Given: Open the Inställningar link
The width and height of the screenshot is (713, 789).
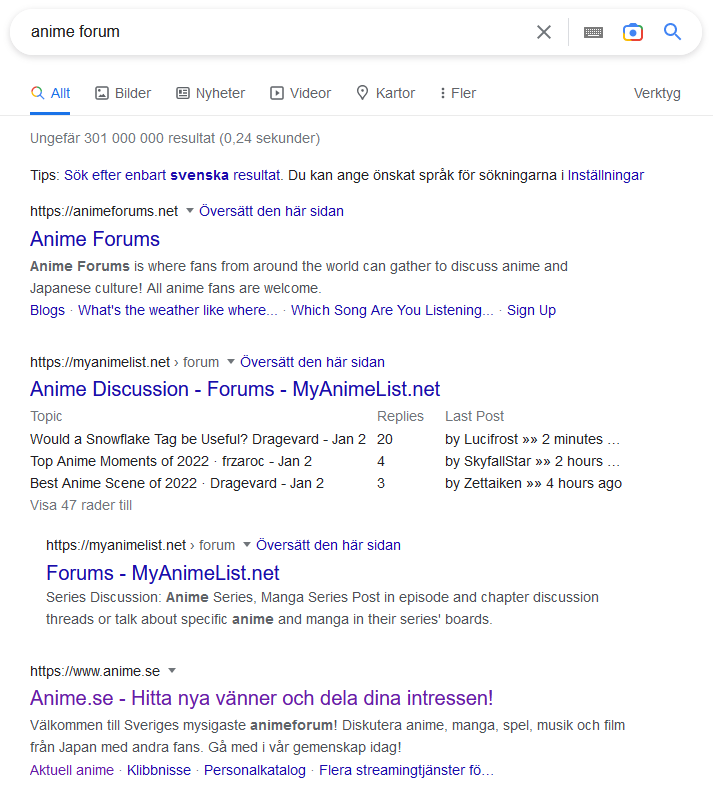Looking at the screenshot, I should [x=605, y=175].
